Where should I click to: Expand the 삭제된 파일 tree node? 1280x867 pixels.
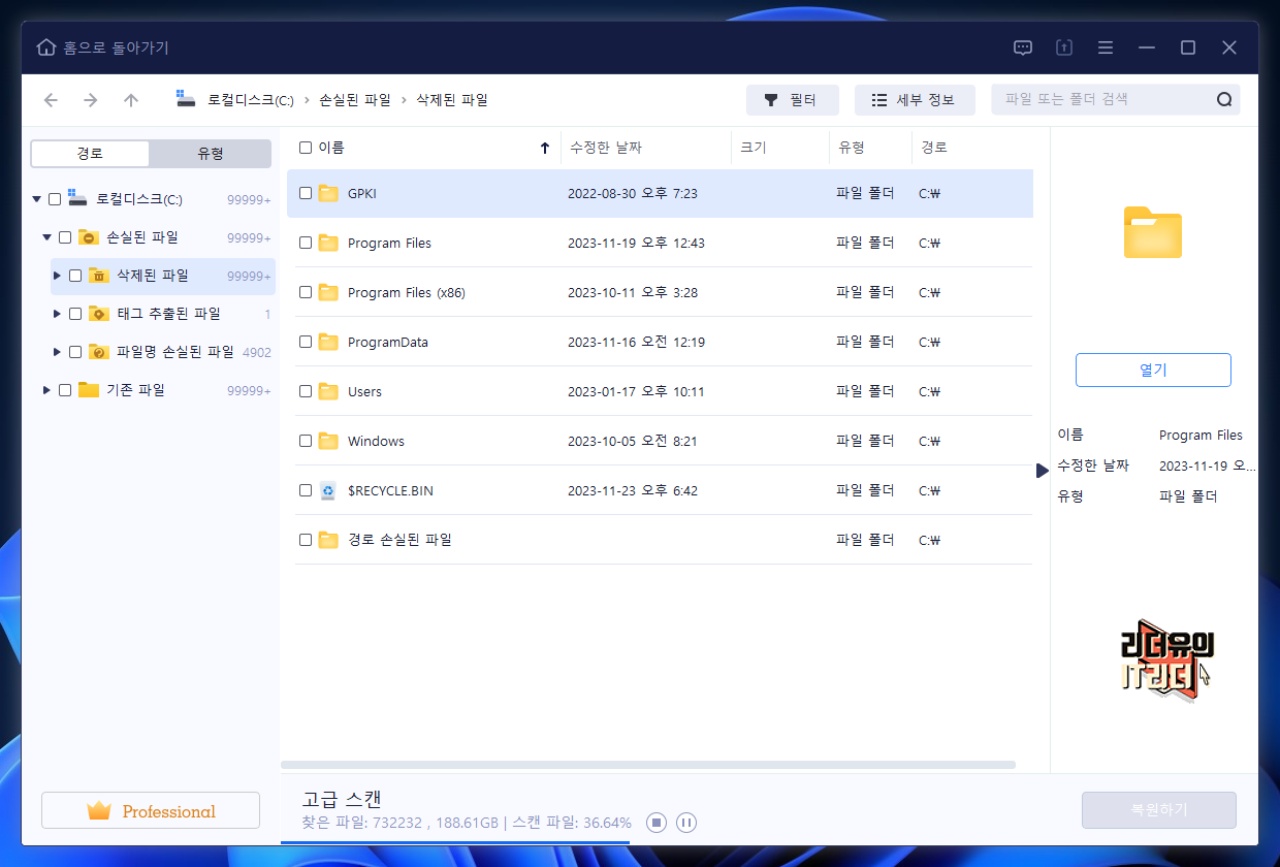(x=57, y=275)
